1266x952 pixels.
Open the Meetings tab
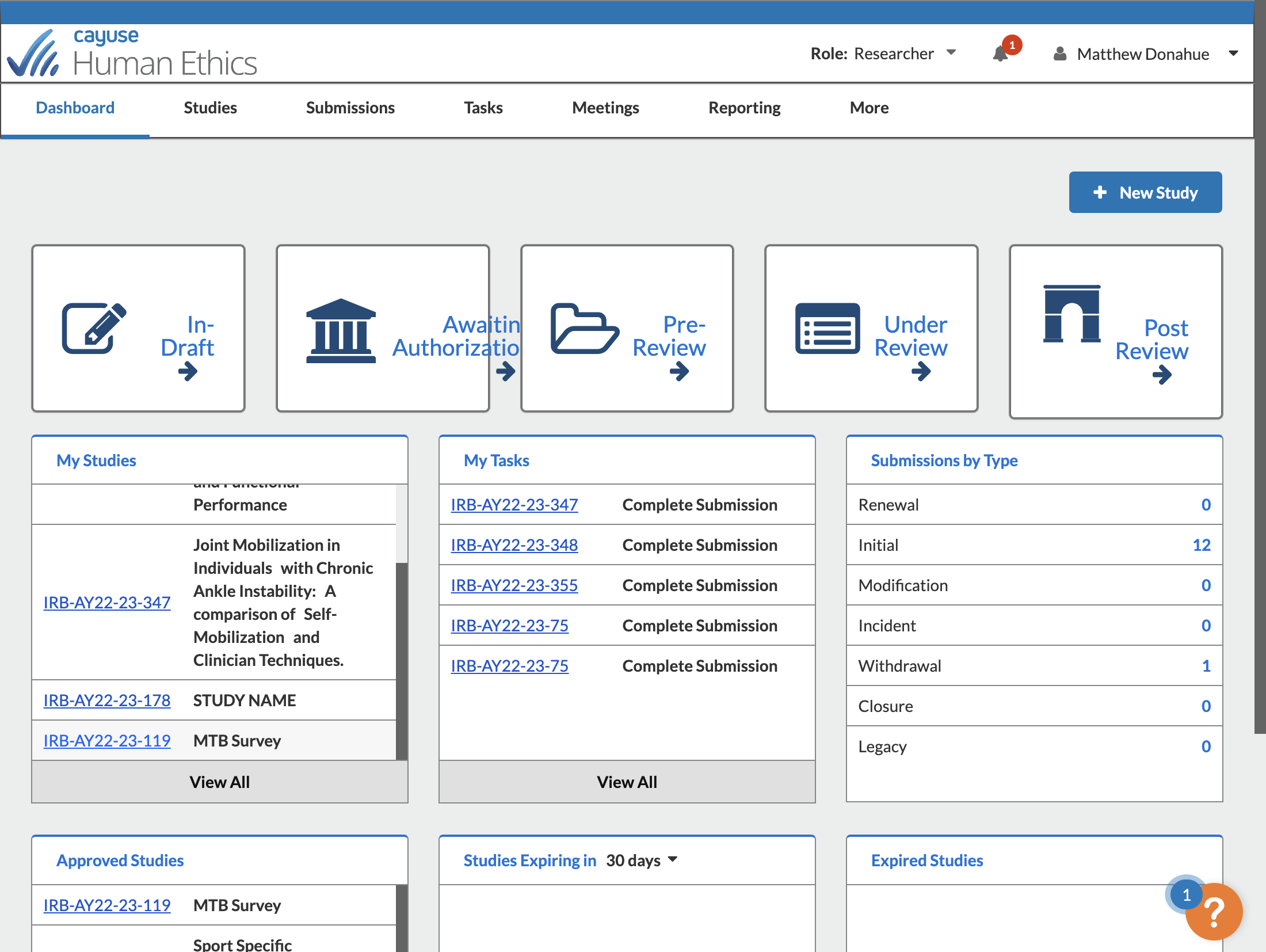[x=605, y=108]
